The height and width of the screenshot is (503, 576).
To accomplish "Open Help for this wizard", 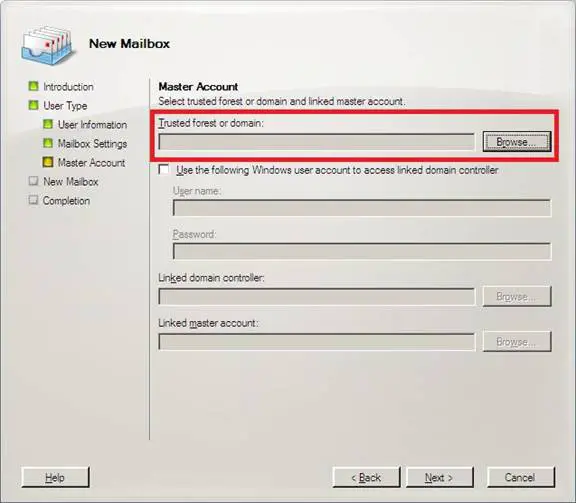I will 55,477.
